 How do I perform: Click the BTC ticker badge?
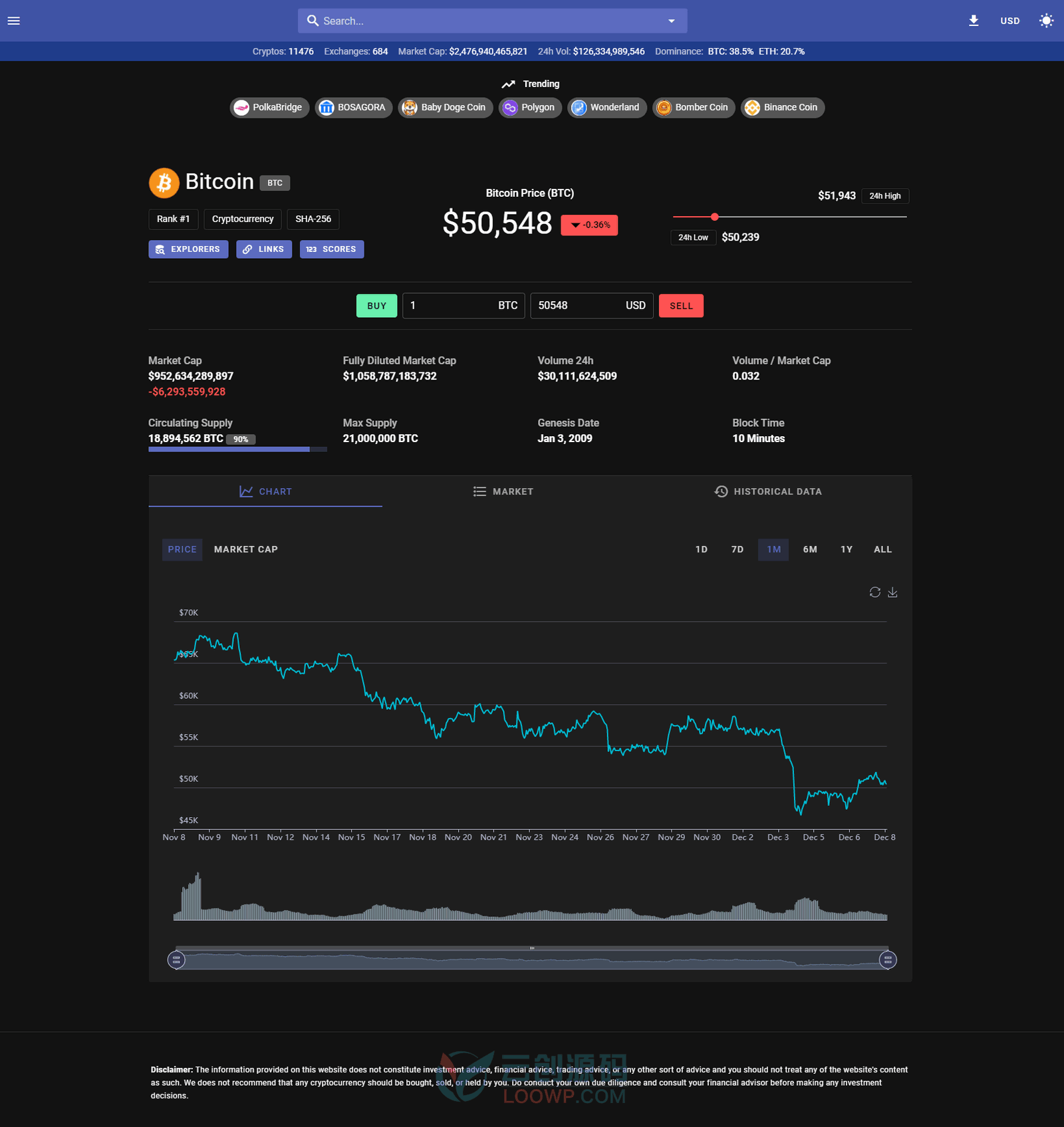click(275, 183)
